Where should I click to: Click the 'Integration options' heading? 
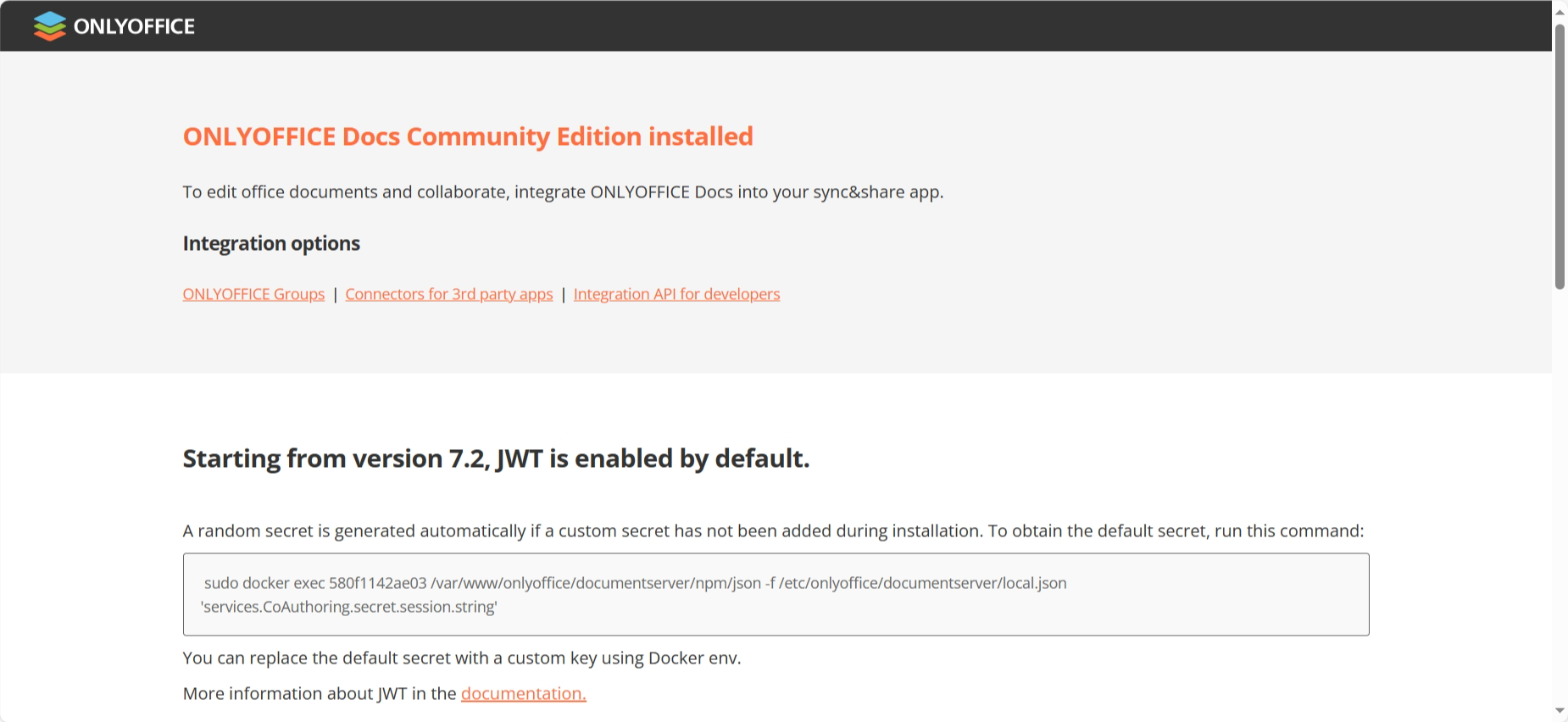271,243
